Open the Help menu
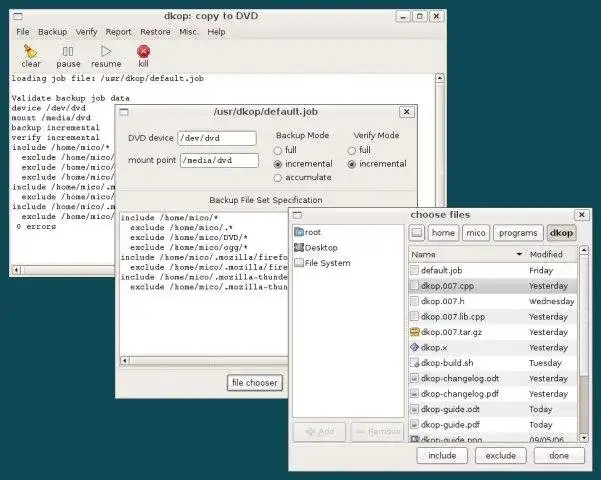This screenshot has width=601, height=480. (x=216, y=32)
